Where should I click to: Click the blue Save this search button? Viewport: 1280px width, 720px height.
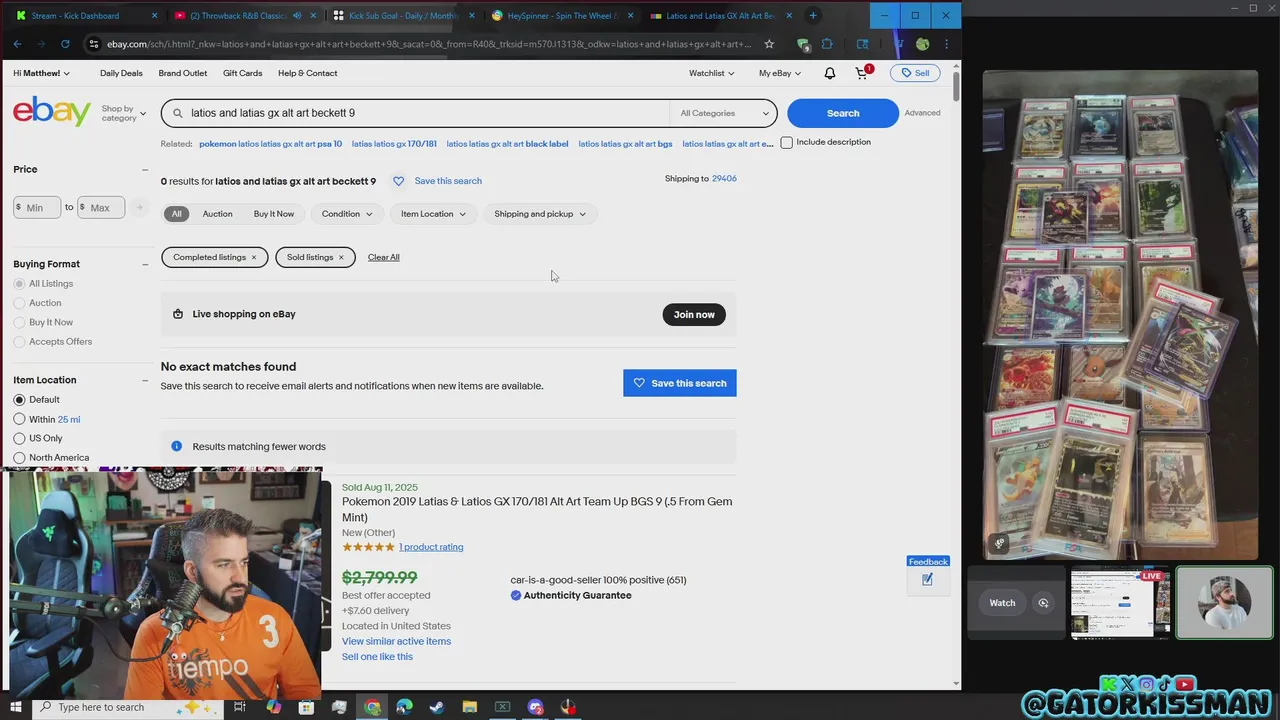click(680, 383)
